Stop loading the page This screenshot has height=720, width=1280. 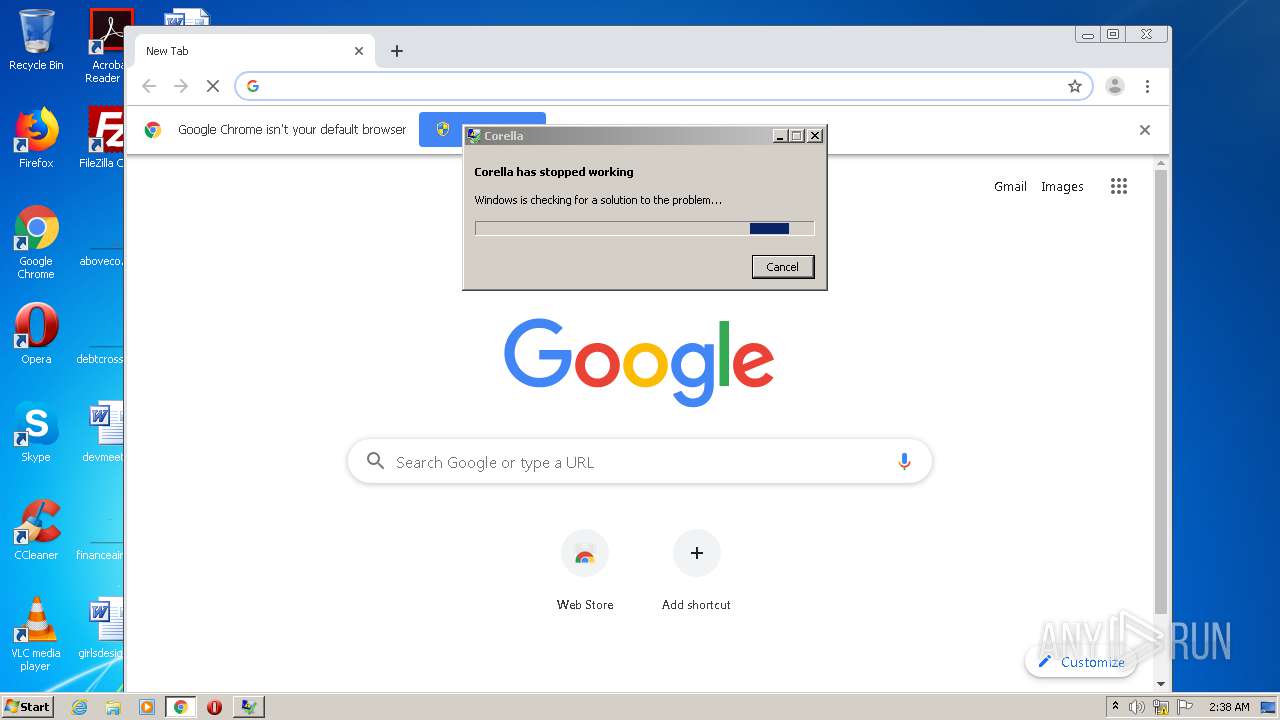coord(213,86)
